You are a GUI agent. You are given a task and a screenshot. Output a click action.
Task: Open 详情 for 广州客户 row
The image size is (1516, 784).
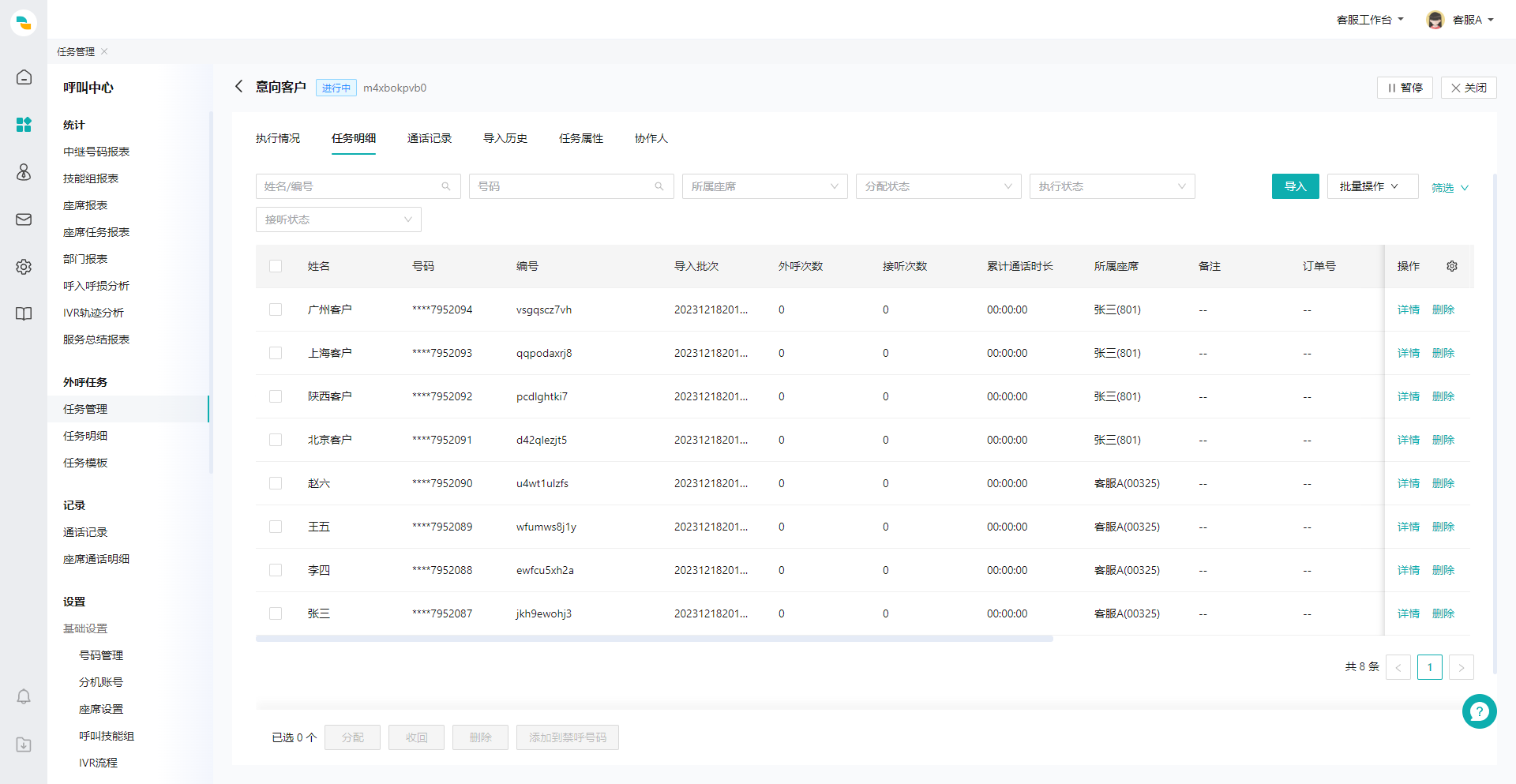pos(1409,309)
